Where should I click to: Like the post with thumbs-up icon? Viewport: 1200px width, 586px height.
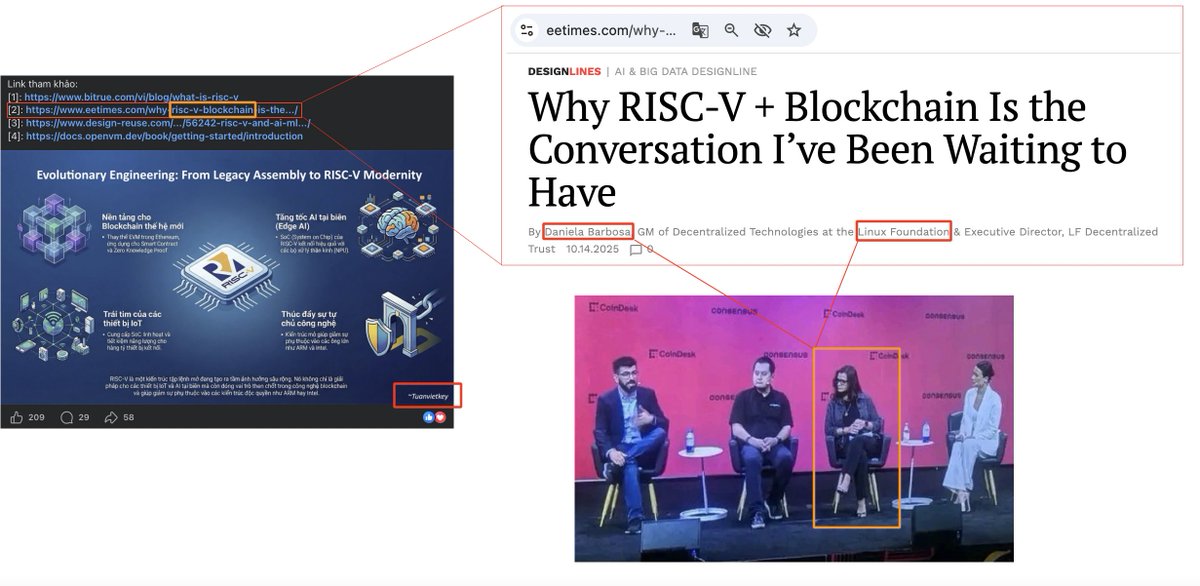click(17, 416)
